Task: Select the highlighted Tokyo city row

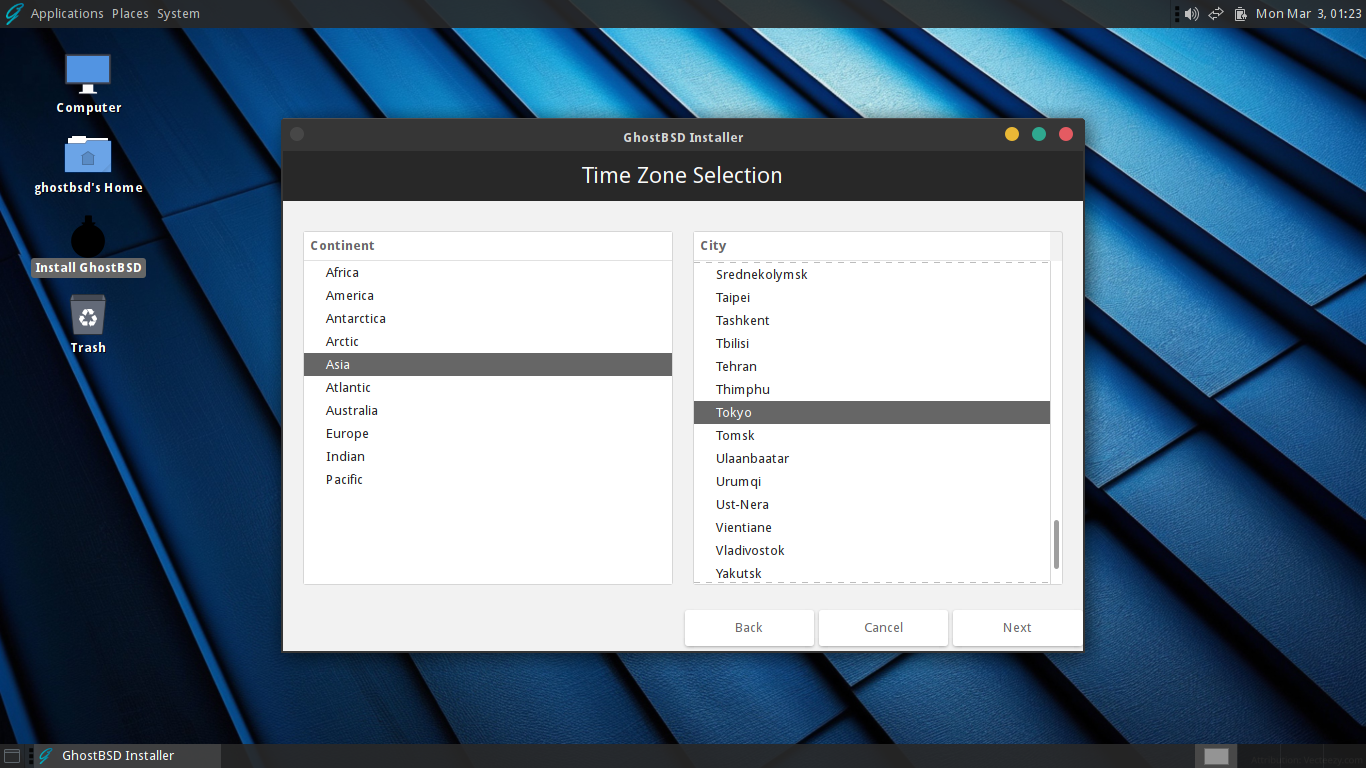Action: 872,413
